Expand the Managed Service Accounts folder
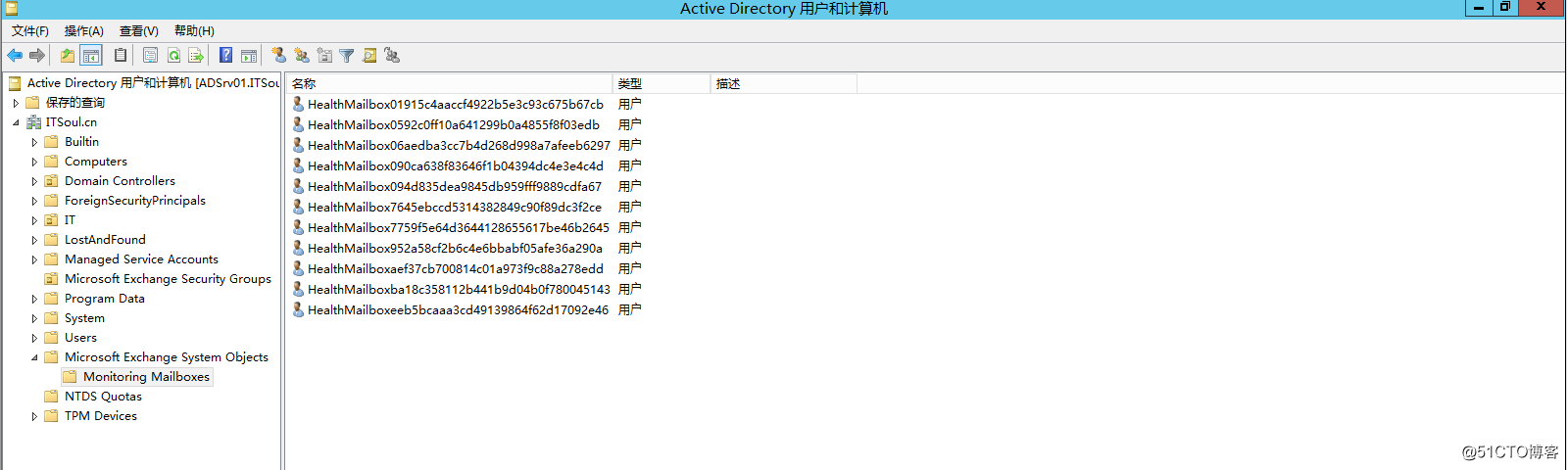 point(34,259)
